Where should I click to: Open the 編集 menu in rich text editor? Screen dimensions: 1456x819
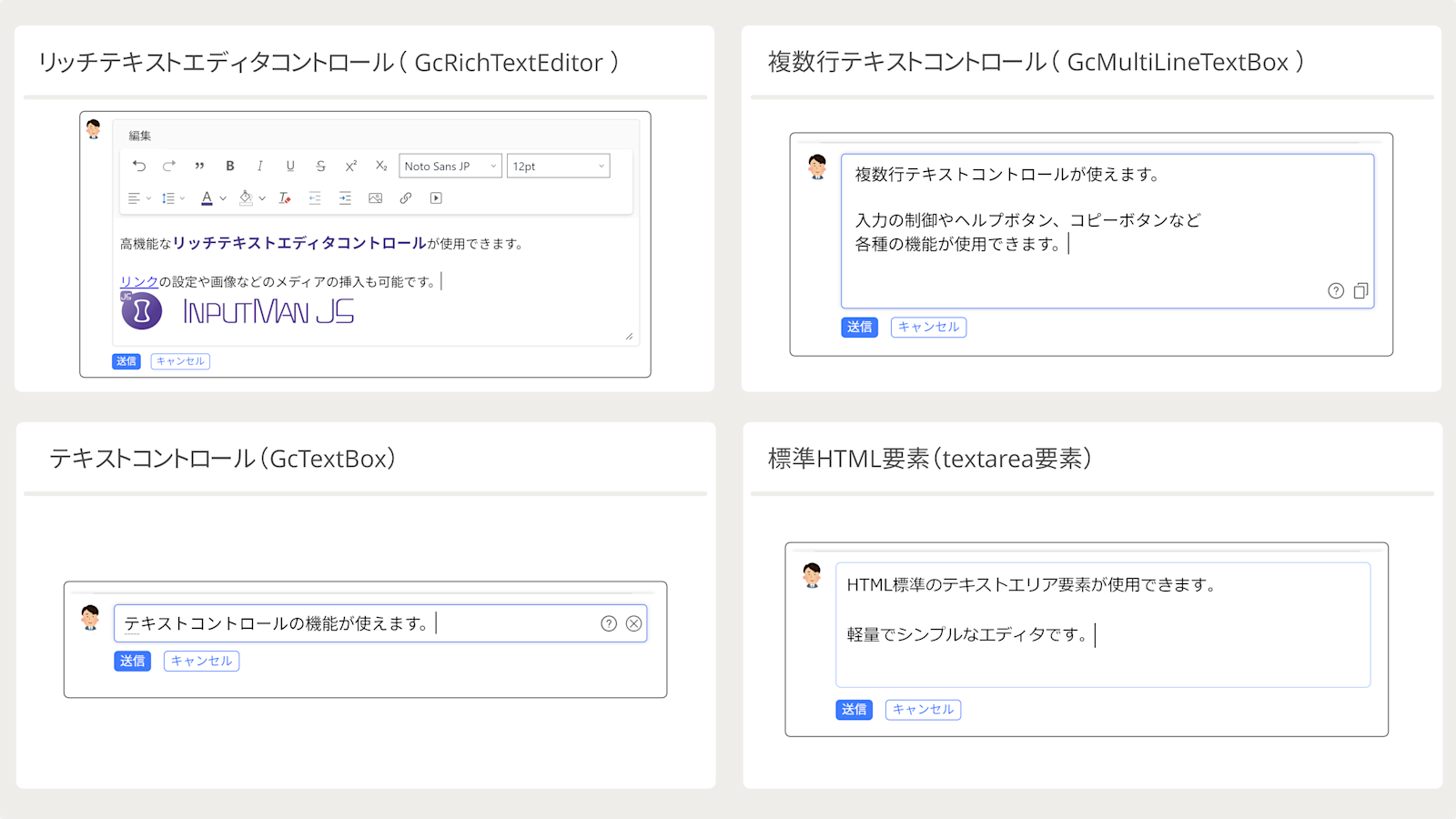pyautogui.click(x=140, y=136)
